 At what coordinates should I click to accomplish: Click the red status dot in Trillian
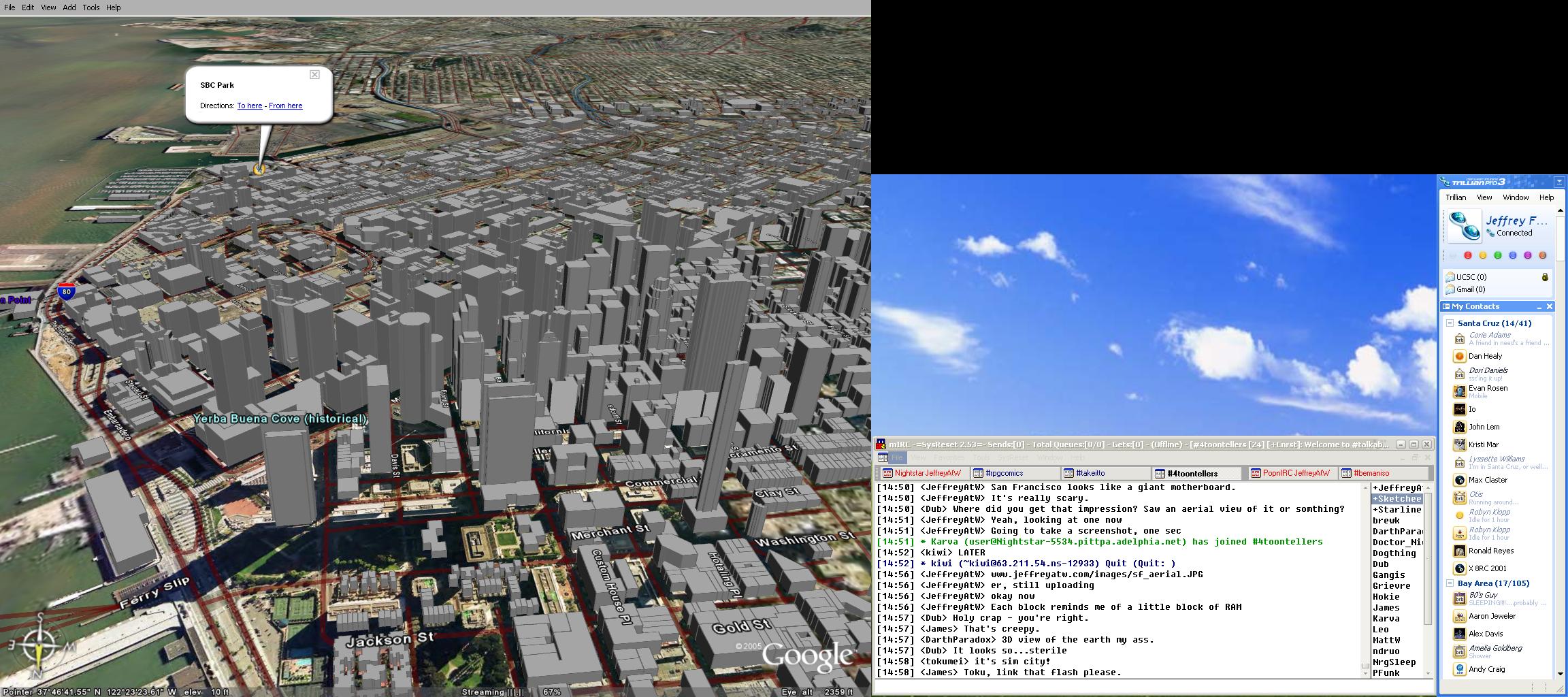click(1468, 255)
